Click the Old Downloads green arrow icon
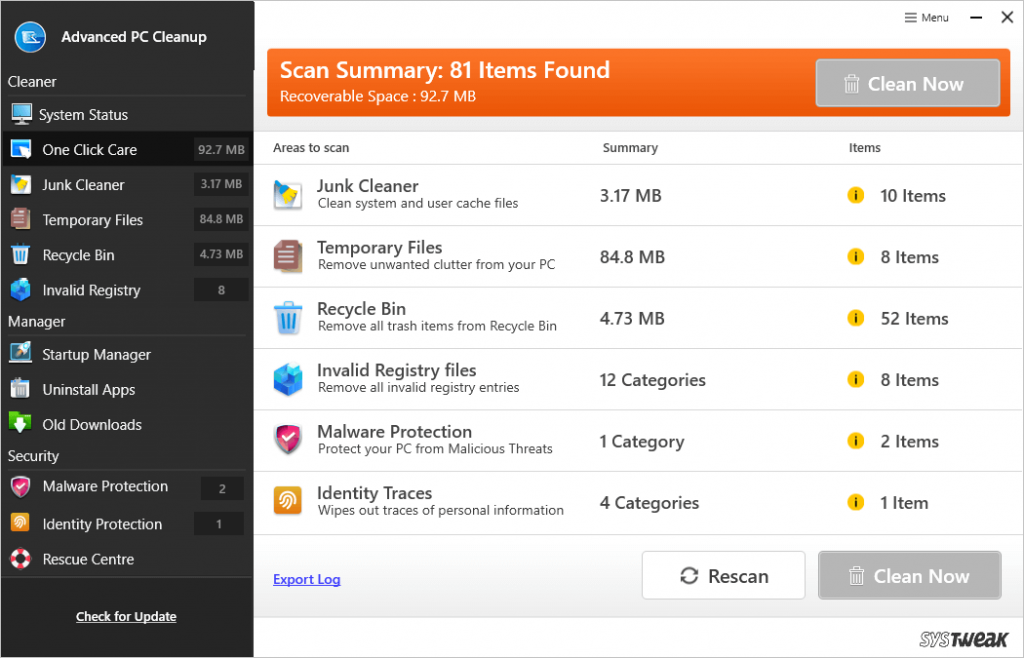 pos(20,423)
